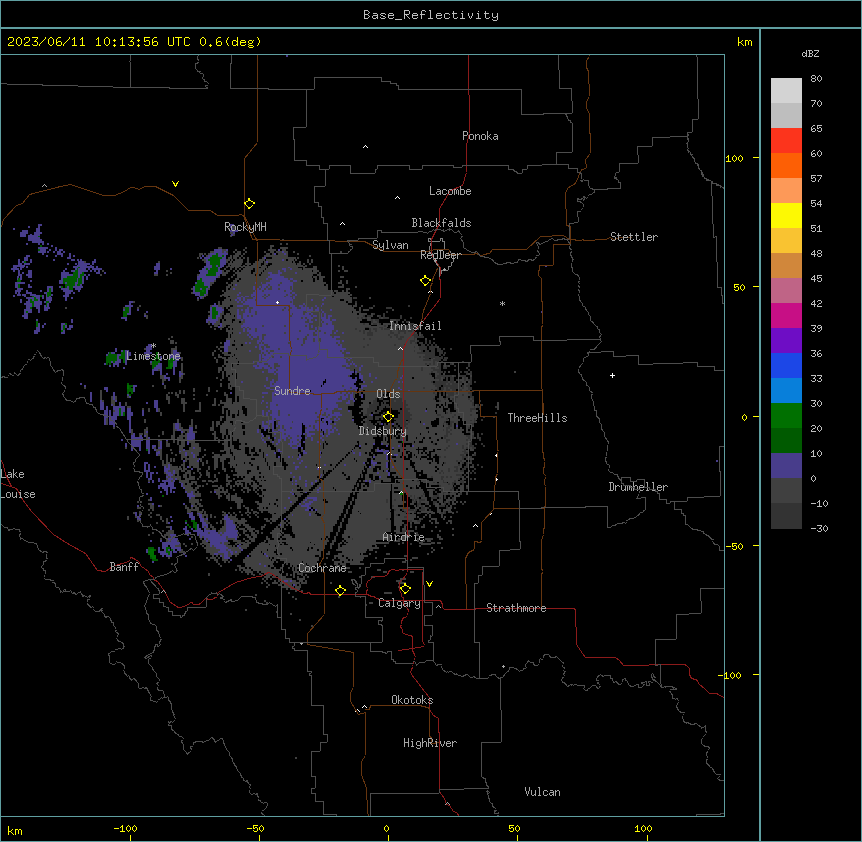Click the Sylvan label
862x842 pixels.
pyautogui.click(x=390, y=245)
